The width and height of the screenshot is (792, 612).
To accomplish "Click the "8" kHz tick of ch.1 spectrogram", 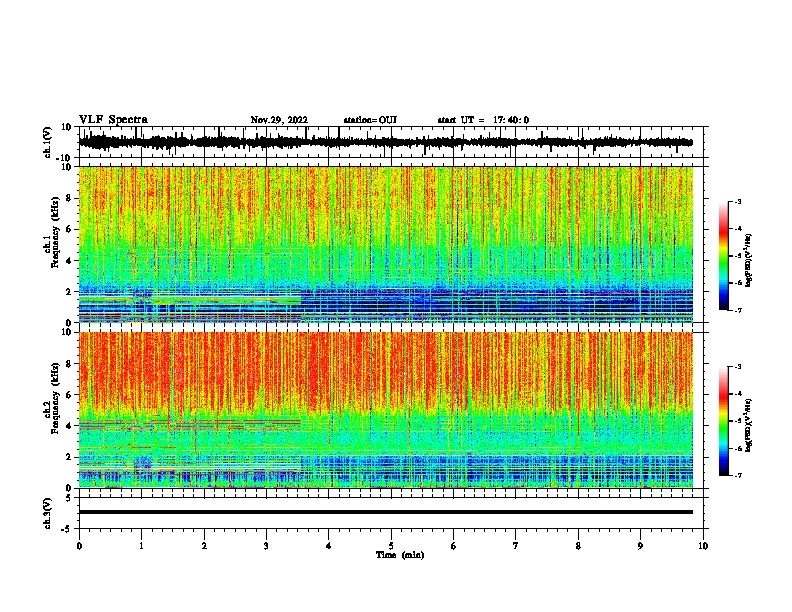I will 70,198.
